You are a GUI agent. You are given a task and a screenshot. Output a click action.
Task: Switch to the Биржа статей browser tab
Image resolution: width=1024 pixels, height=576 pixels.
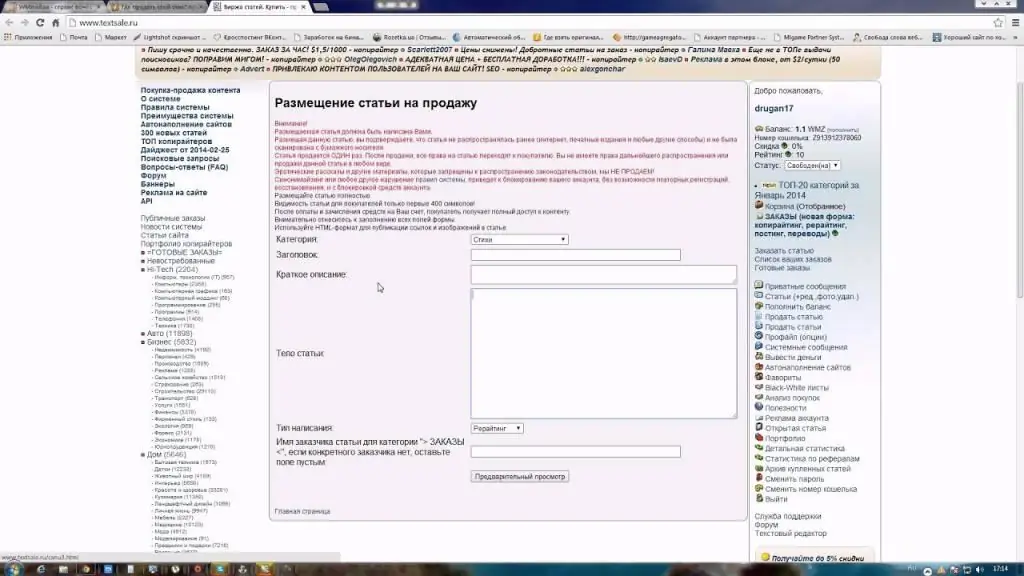coord(259,7)
